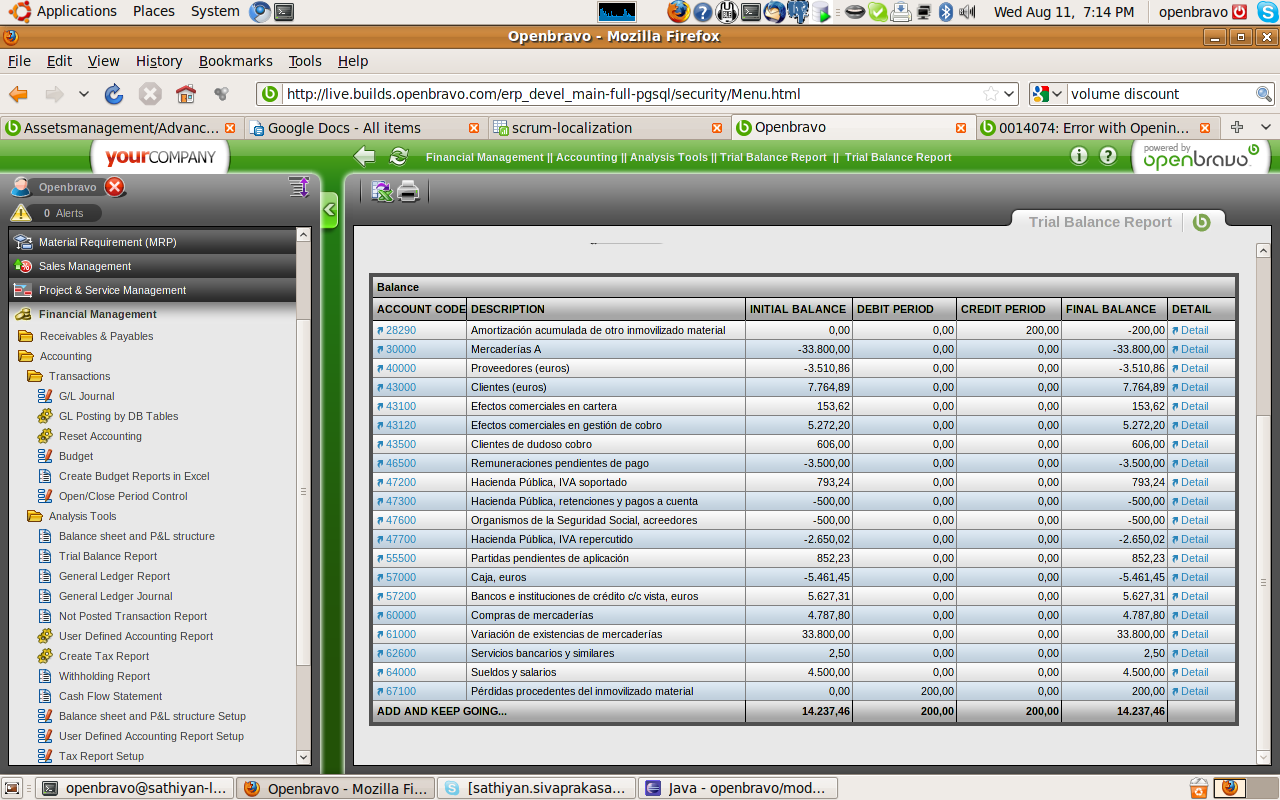The width and height of the screenshot is (1280, 800).
Task: Click the Openbravo back arrow icon
Action: click(365, 156)
